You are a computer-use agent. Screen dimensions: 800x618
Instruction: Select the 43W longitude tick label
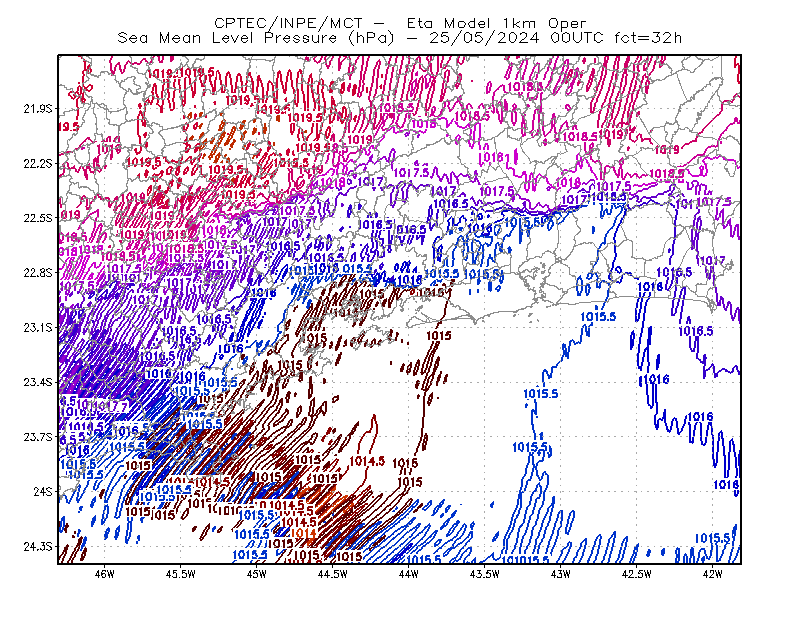pos(560,574)
